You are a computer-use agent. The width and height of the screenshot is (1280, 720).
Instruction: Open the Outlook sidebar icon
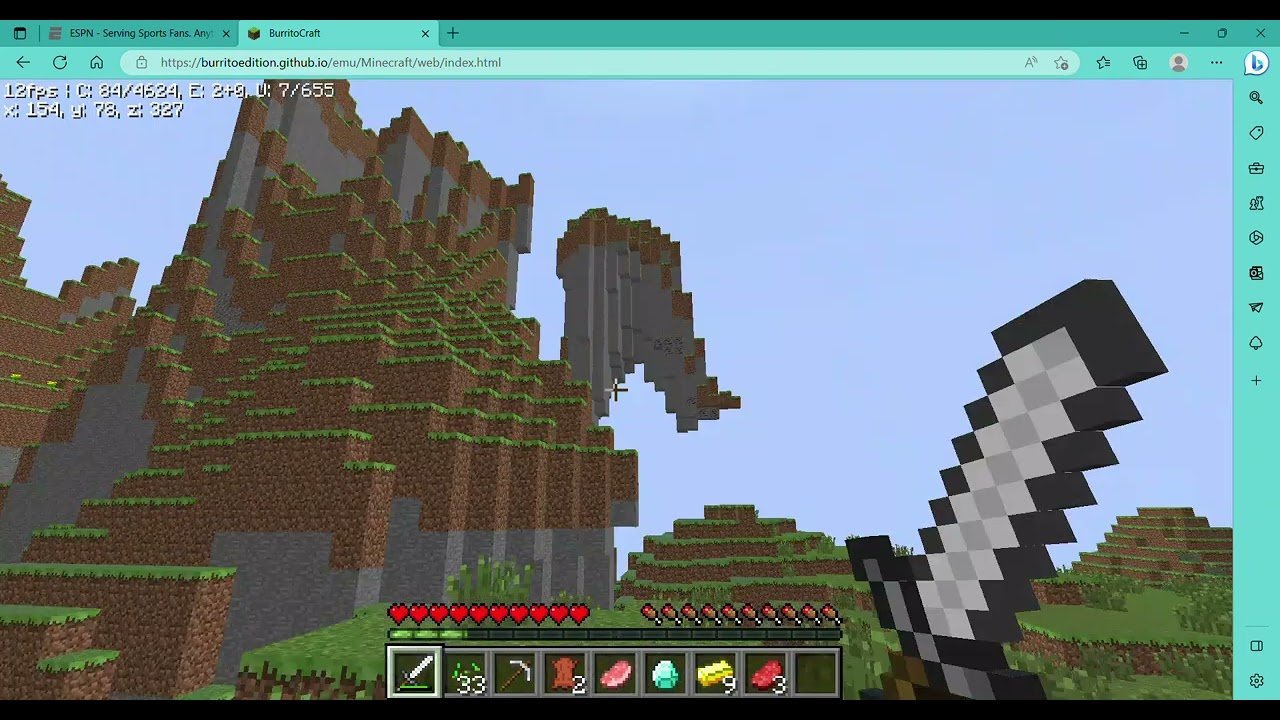pyautogui.click(x=1256, y=273)
